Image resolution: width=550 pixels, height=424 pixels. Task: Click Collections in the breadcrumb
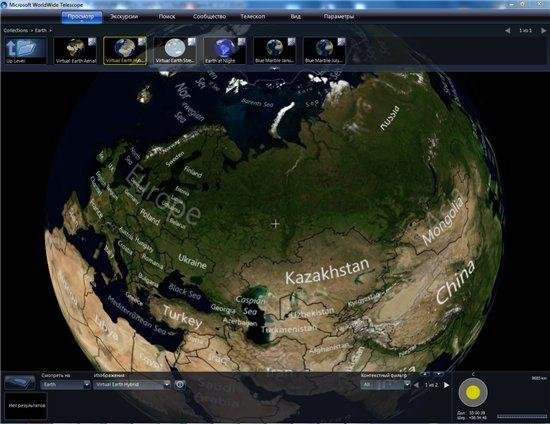[15, 31]
